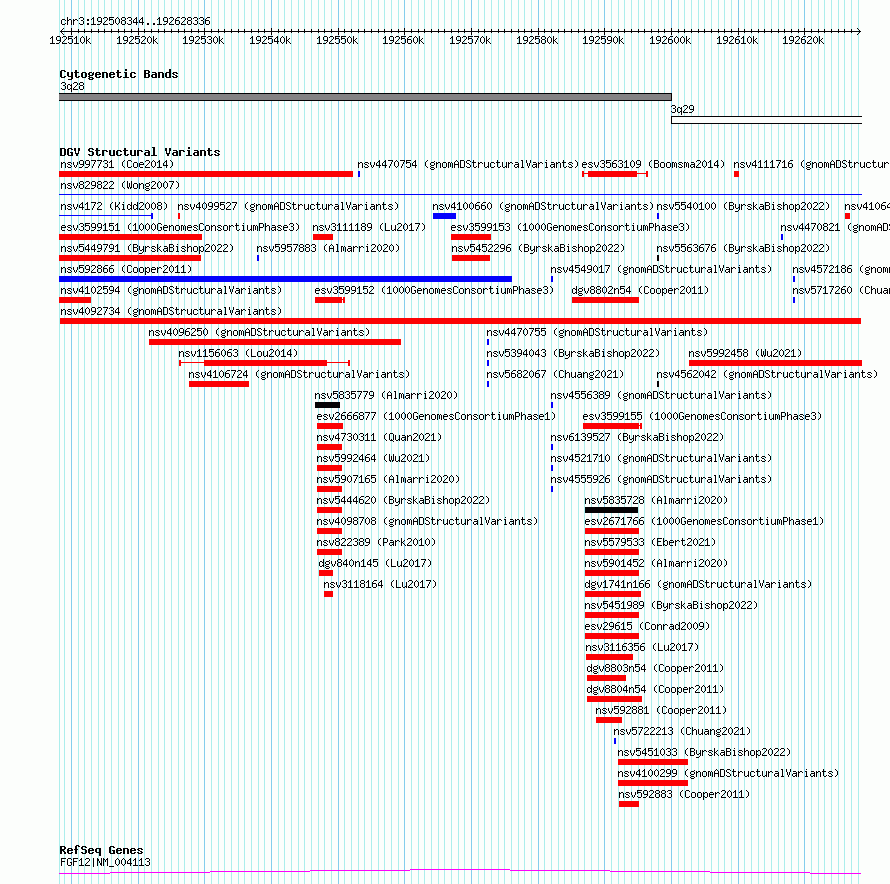890x884 pixels.
Task: Select nsv4172 (Kidd2008) variant
Action: point(114,206)
